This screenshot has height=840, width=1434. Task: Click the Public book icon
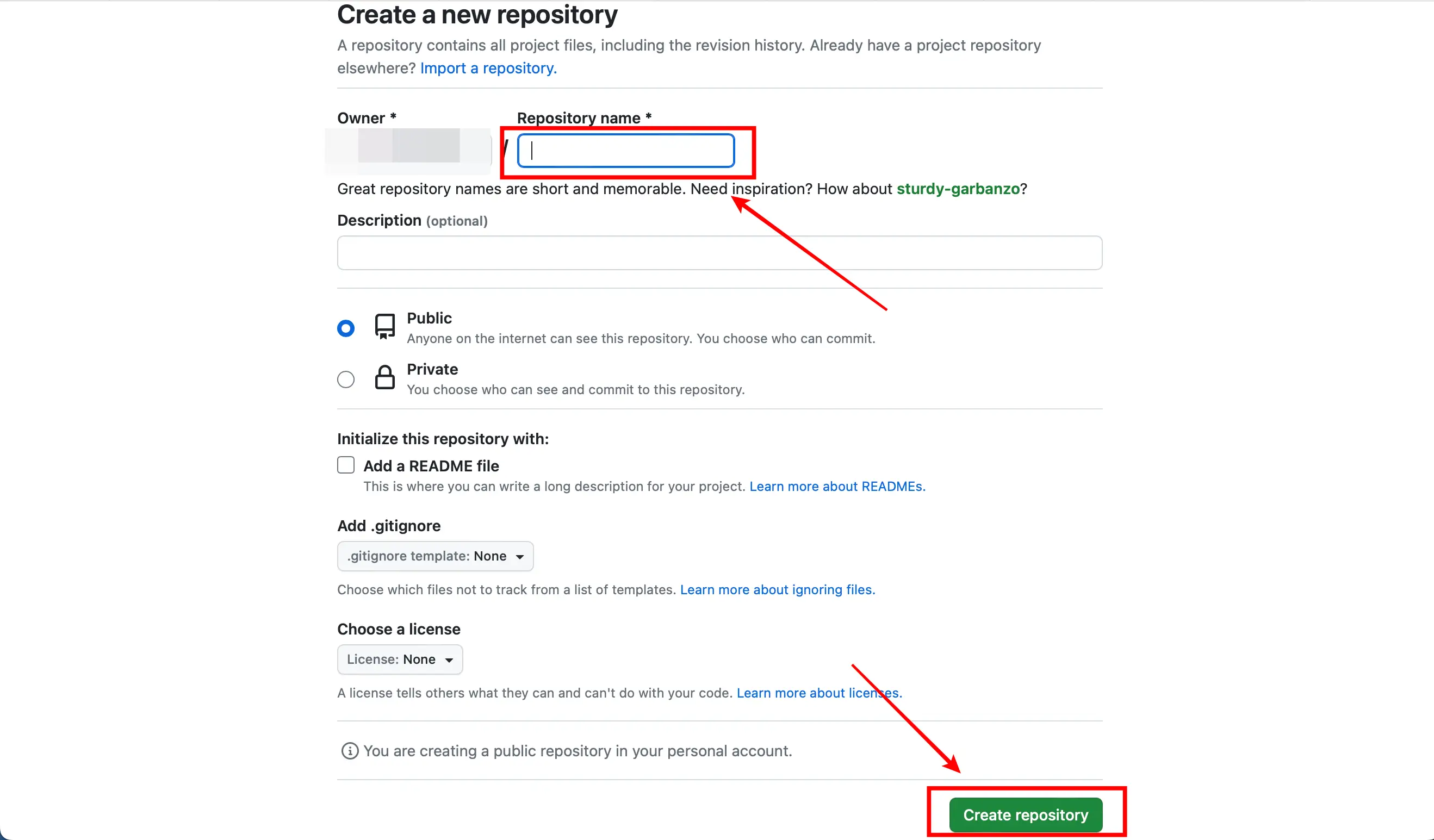click(x=384, y=327)
